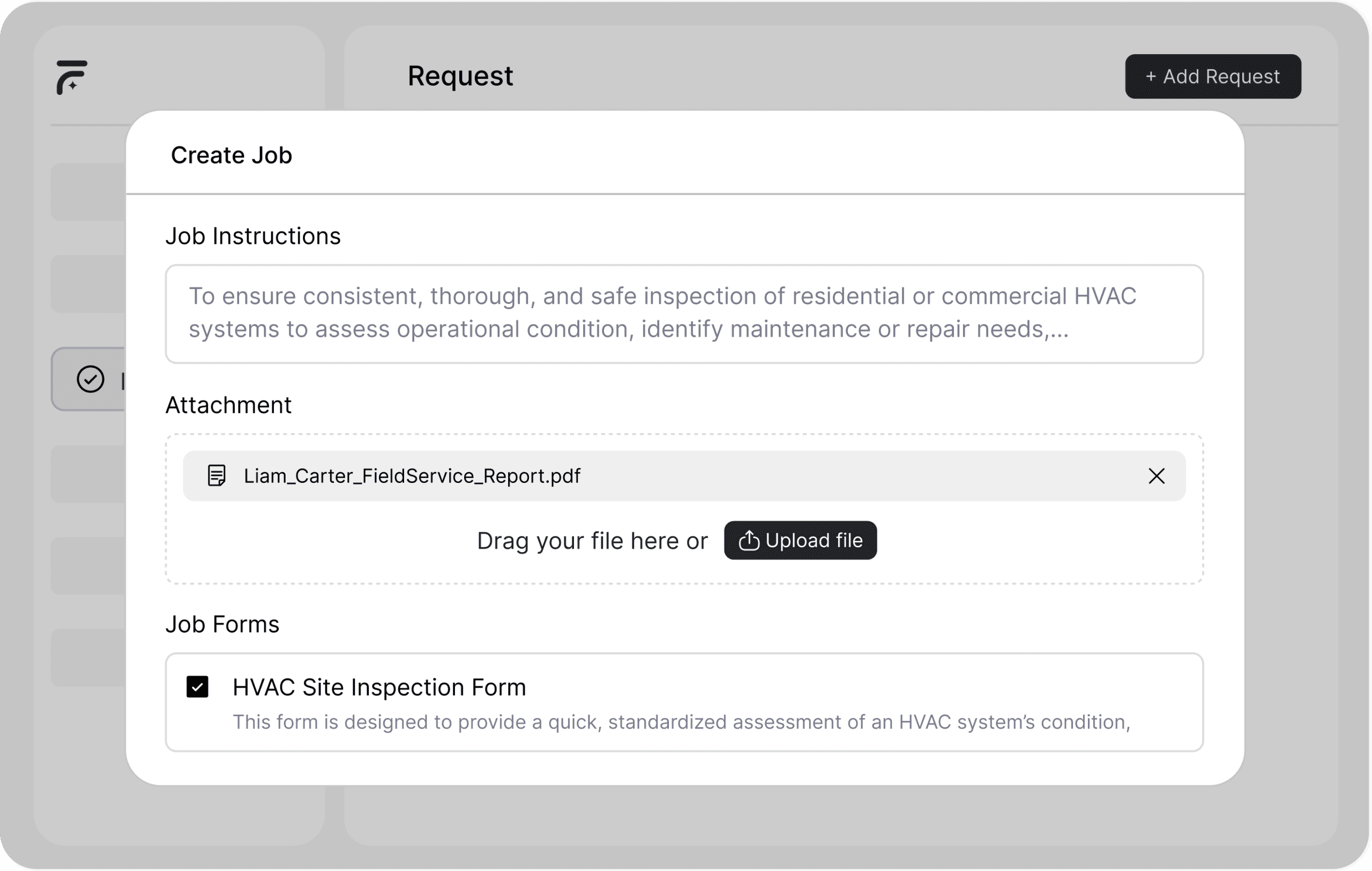Click the plus icon in Add Request
The image size is (1372, 871).
point(1150,76)
